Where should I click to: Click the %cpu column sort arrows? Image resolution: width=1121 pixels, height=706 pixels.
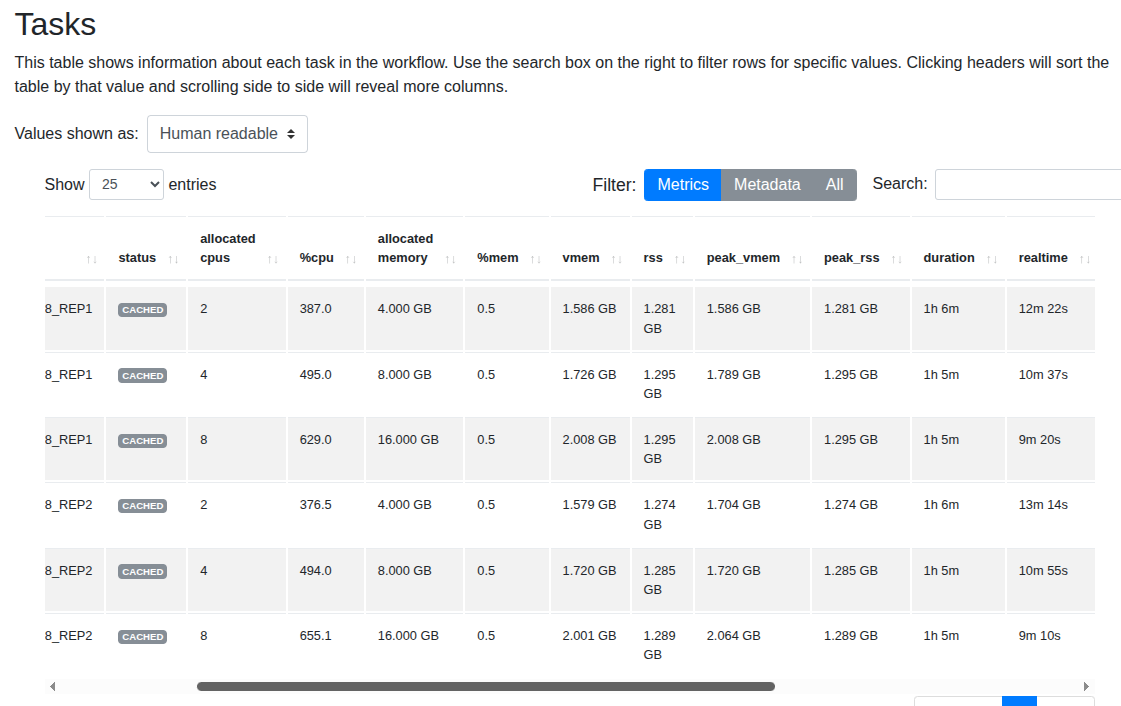click(x=351, y=259)
